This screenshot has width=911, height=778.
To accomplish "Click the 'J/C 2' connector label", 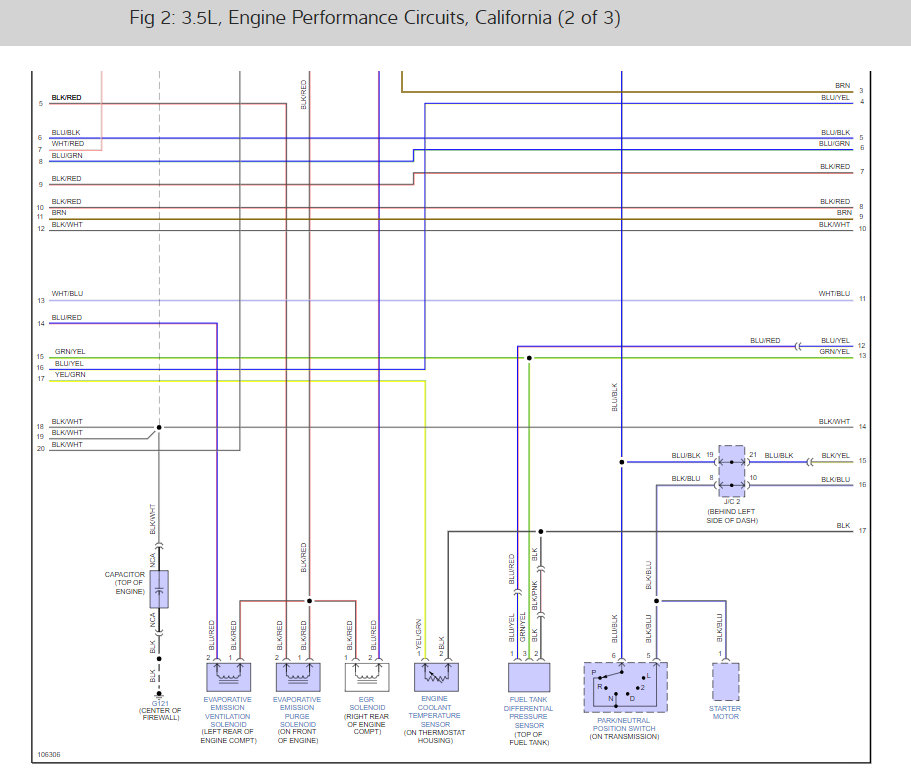I will [732, 501].
